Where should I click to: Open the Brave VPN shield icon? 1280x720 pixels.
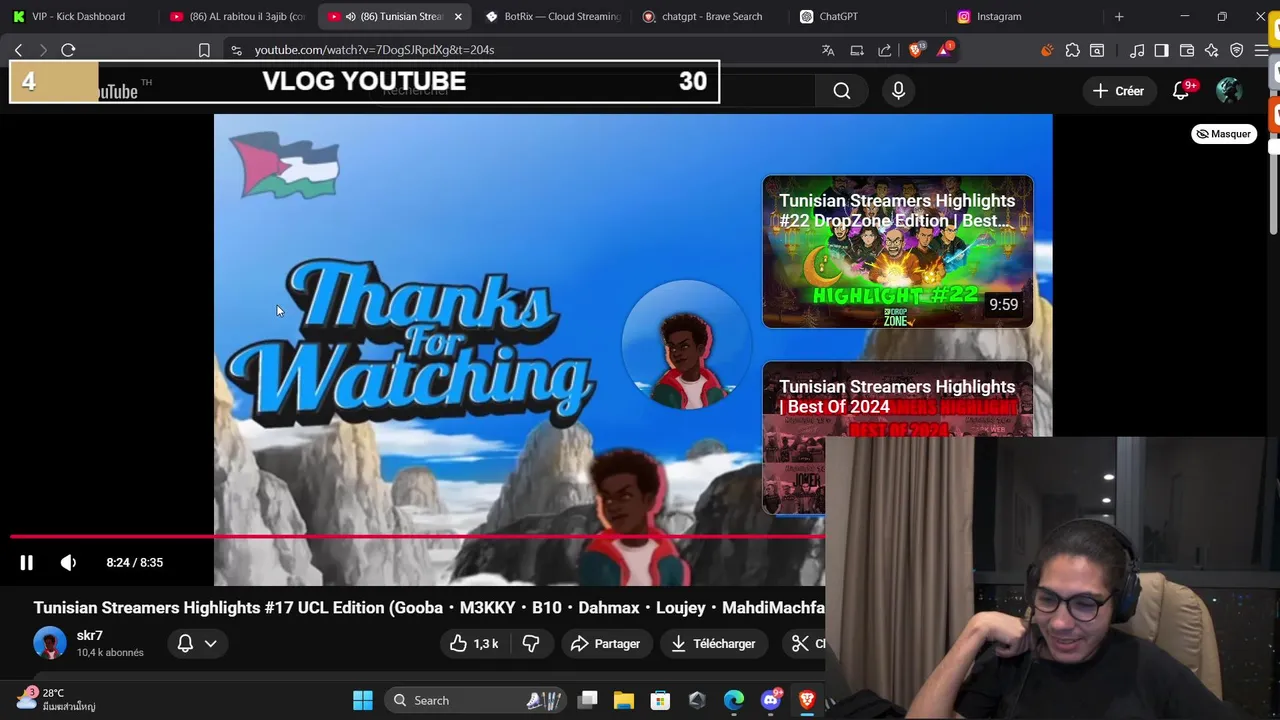pyautogui.click(x=1237, y=50)
